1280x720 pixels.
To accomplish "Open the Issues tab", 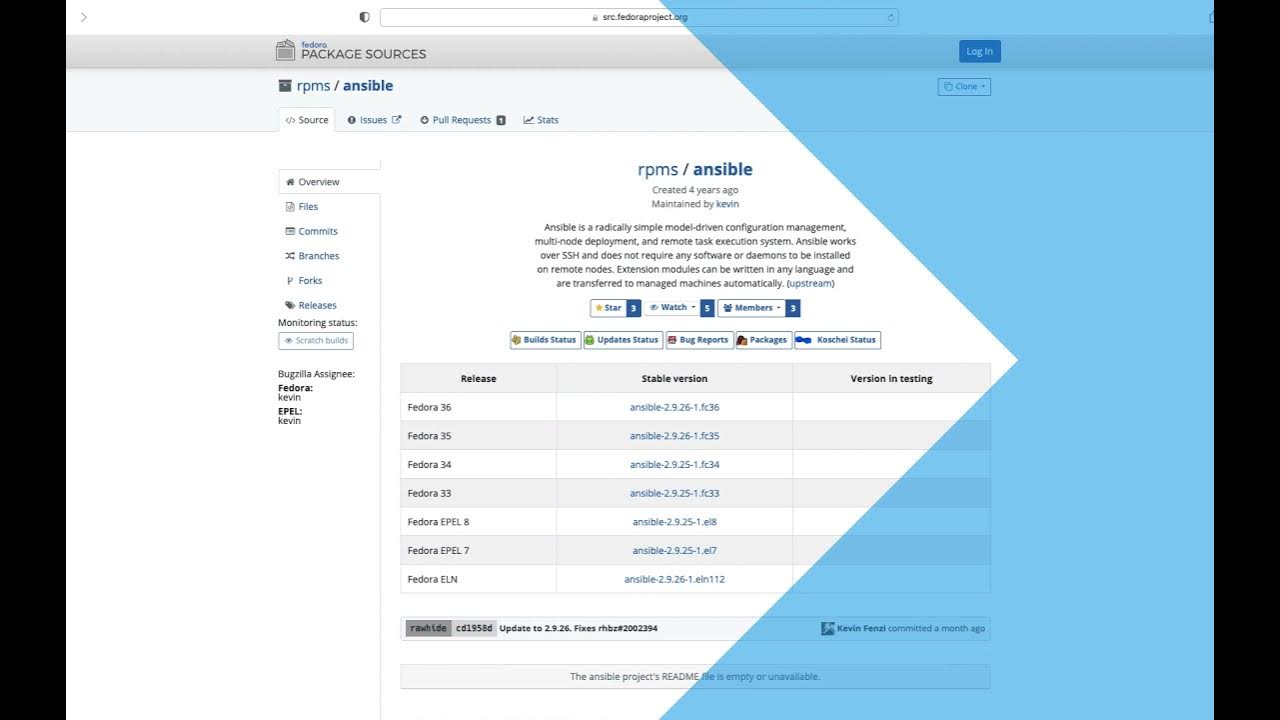I will [374, 120].
